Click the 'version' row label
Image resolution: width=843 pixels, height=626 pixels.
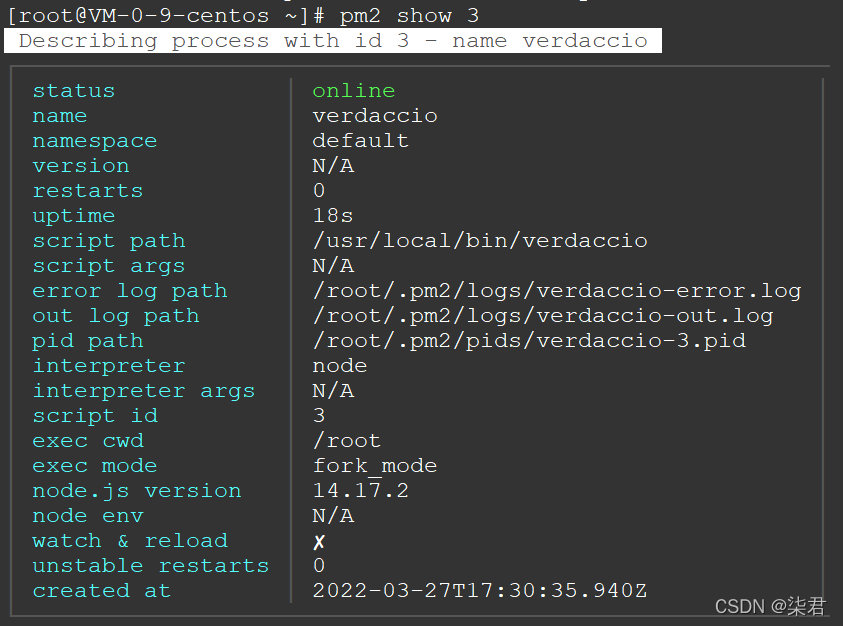point(81,166)
